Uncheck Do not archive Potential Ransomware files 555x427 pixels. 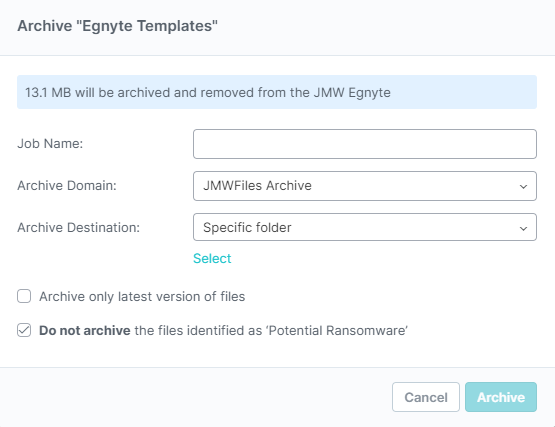click(x=24, y=330)
